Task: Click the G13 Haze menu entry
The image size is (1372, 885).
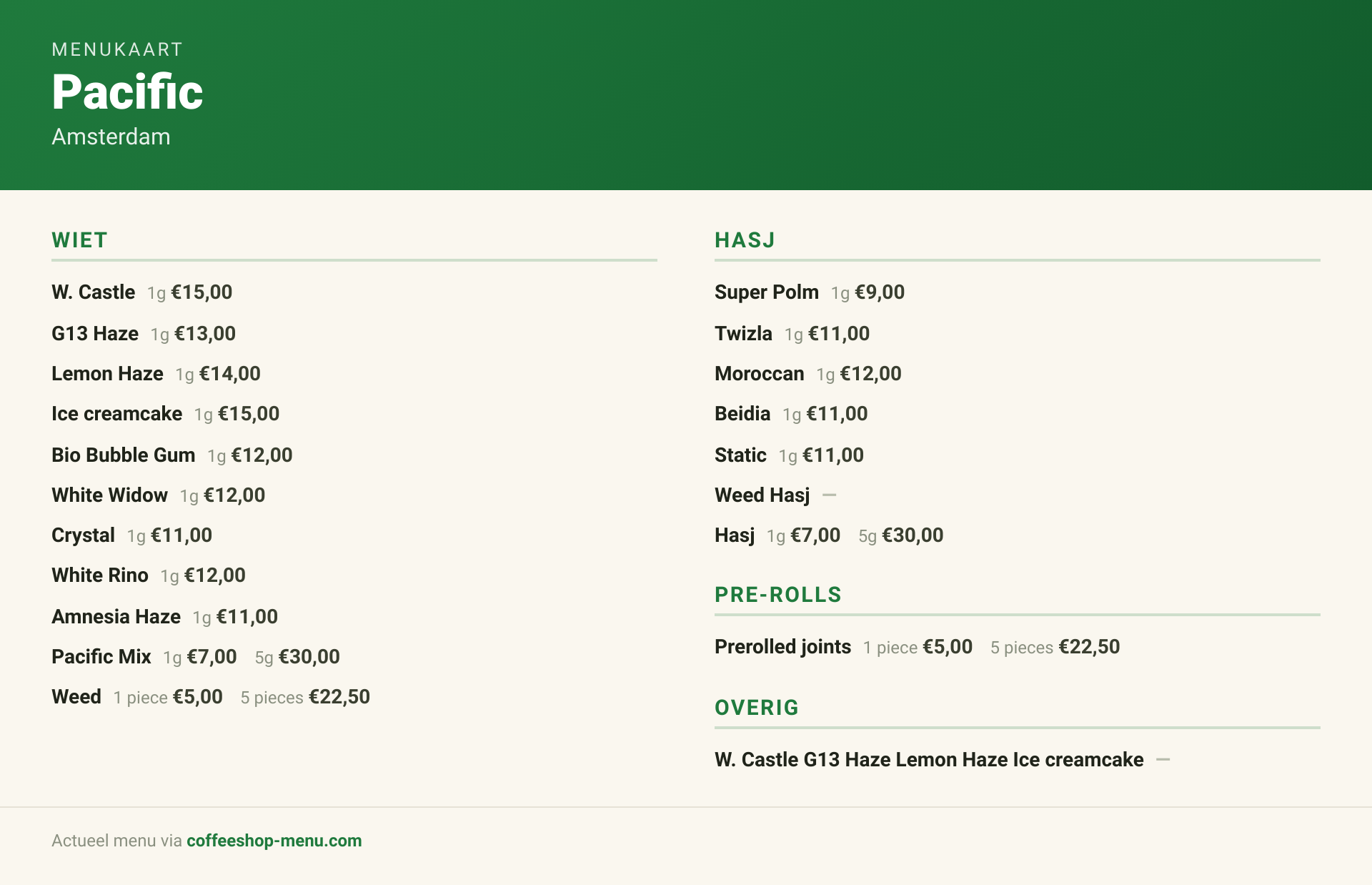Action: 95,334
